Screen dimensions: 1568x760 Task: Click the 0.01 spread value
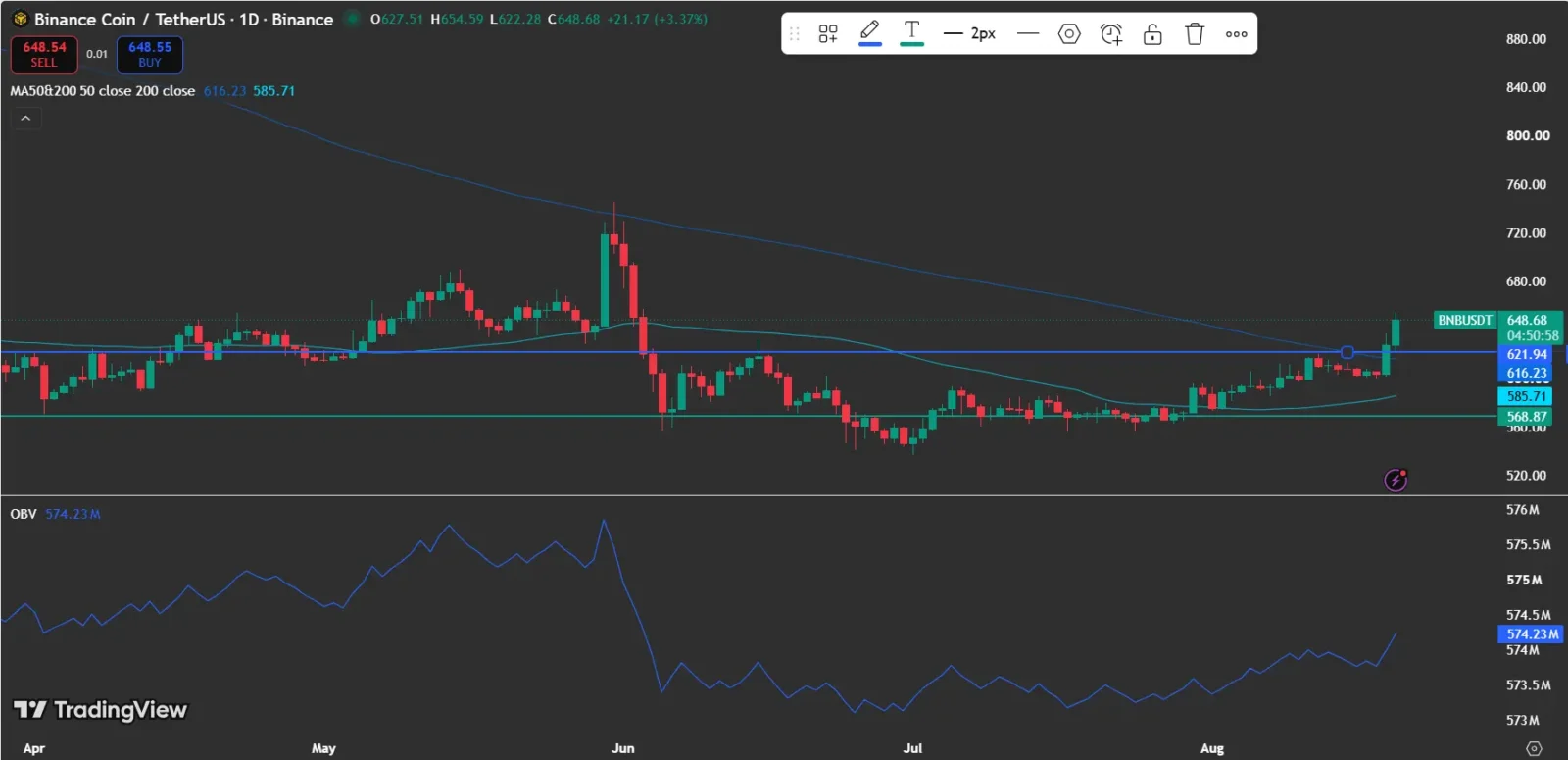[x=97, y=55]
